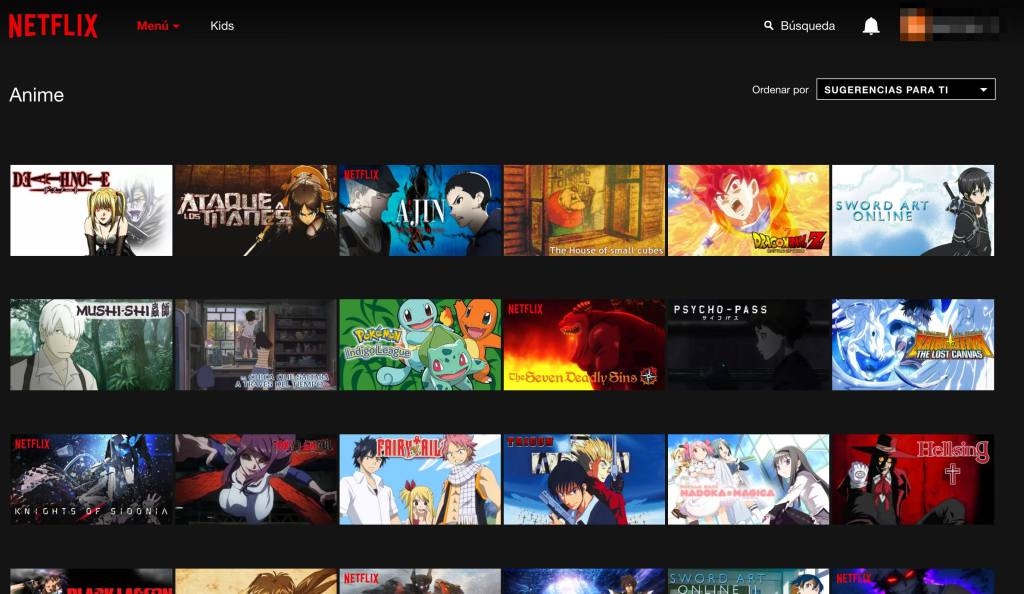The height and width of the screenshot is (594, 1024).
Task: Expand the Menú dropdown
Action: 158,26
